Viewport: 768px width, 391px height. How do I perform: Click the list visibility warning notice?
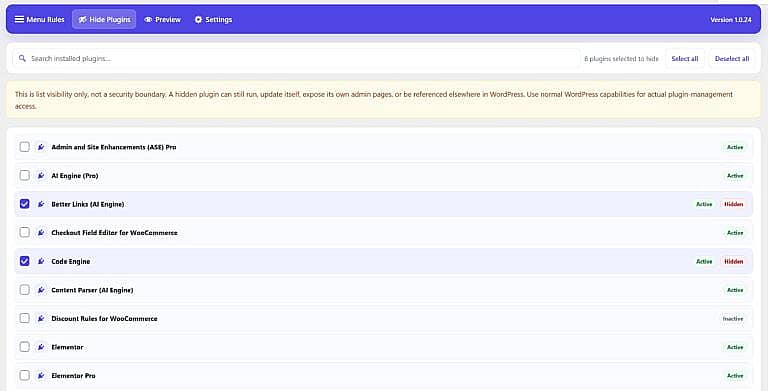click(x=384, y=100)
